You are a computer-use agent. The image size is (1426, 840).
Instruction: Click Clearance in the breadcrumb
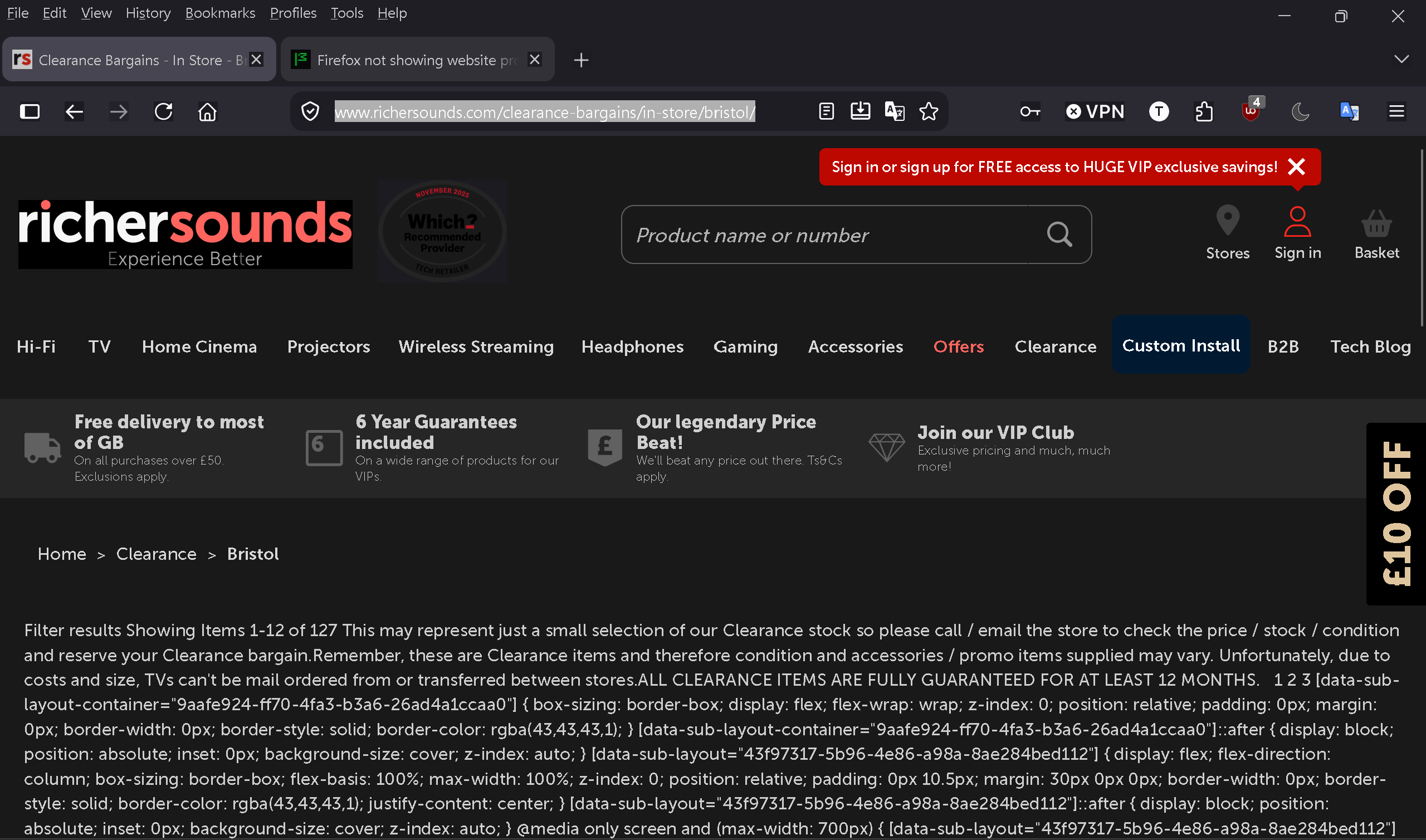coord(156,554)
